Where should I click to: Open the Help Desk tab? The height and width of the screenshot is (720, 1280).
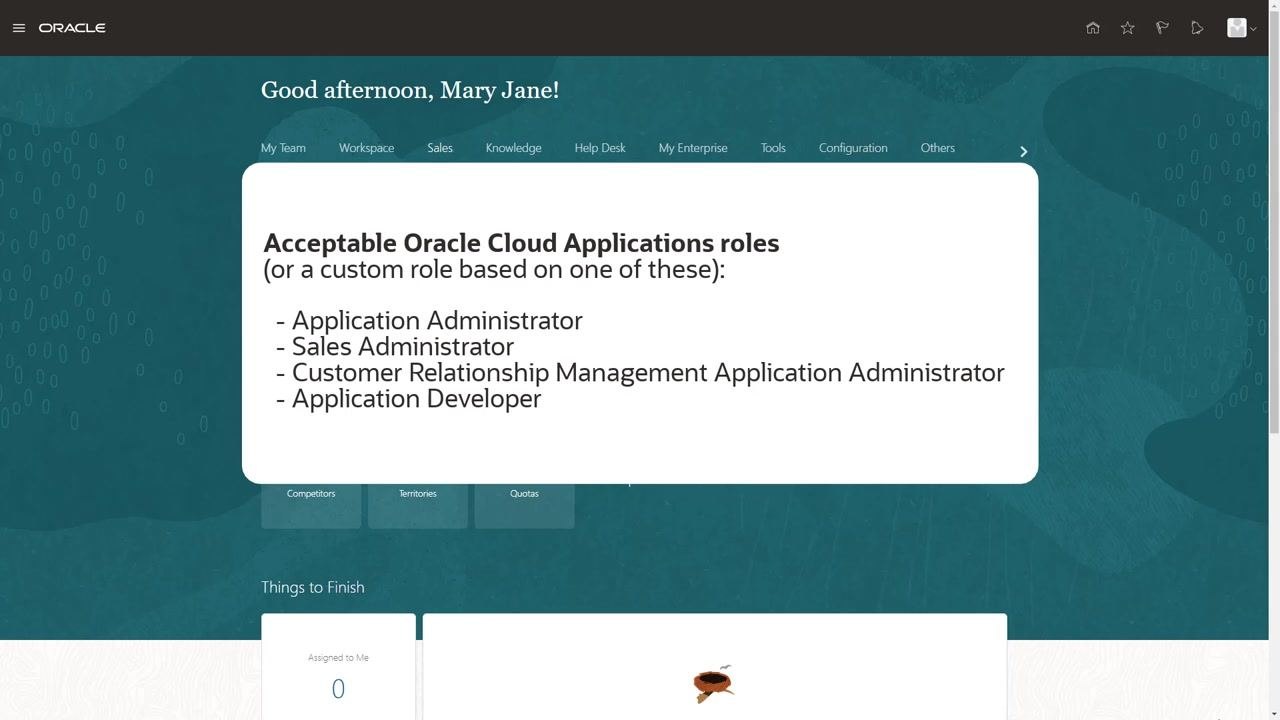(x=600, y=148)
